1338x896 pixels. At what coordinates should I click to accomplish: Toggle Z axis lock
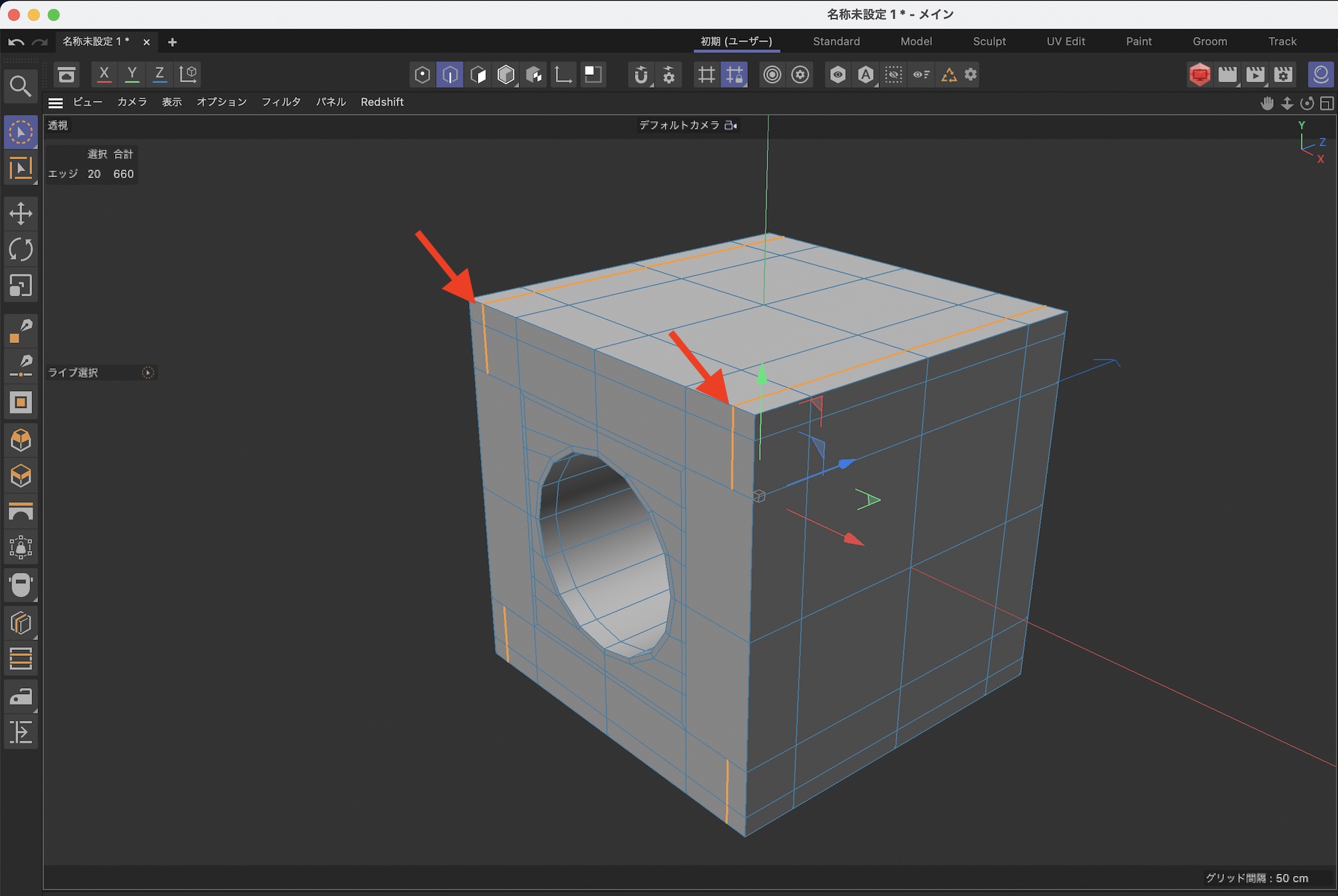tap(160, 75)
